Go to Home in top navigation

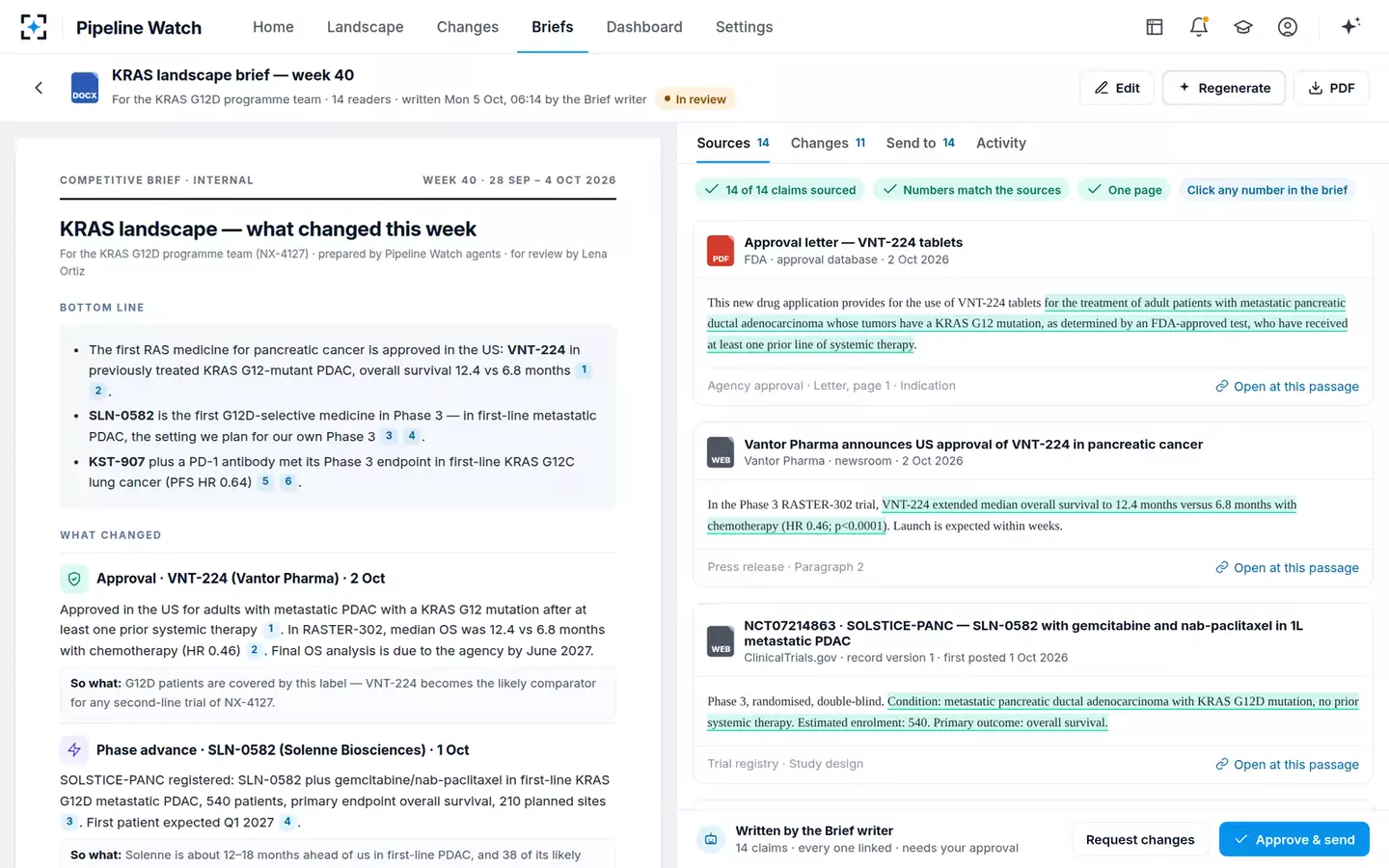[x=273, y=27]
